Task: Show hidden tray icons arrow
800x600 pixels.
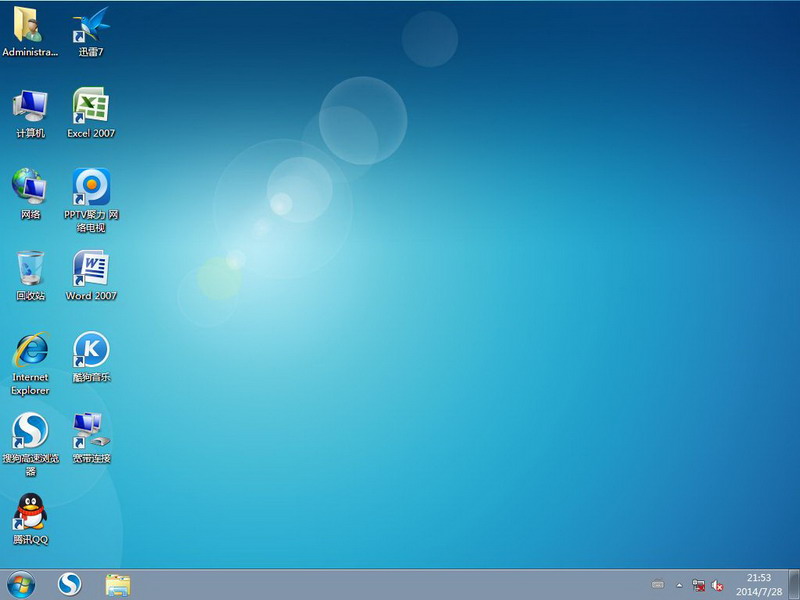Action: point(679,585)
